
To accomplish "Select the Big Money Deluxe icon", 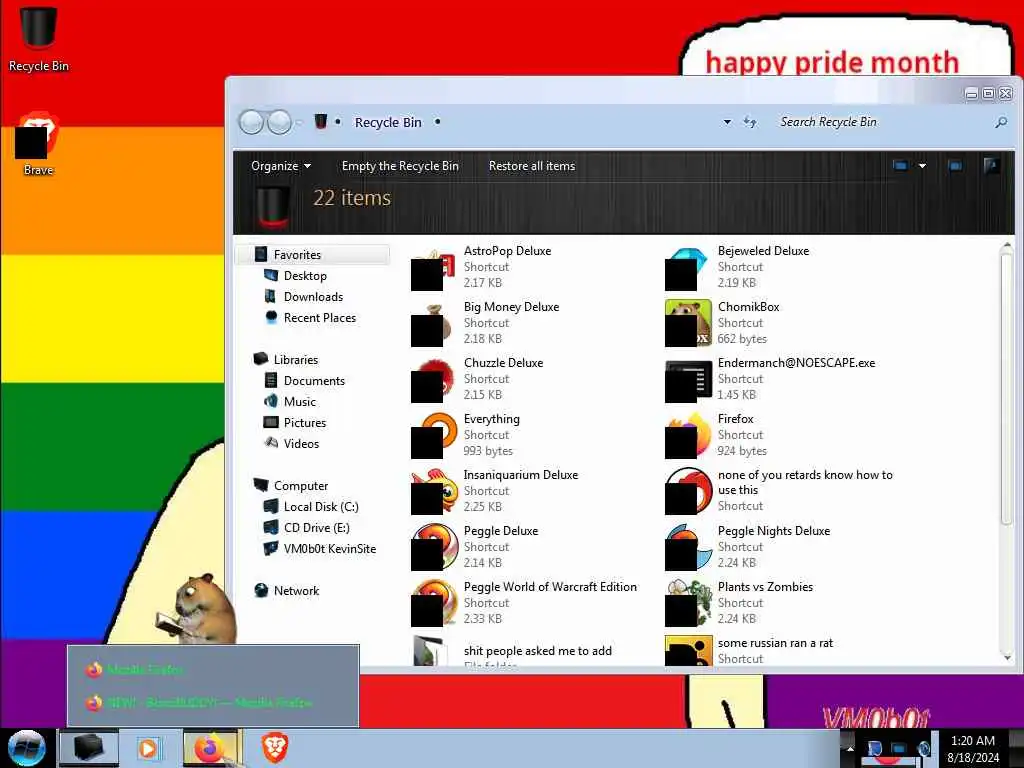I will (x=433, y=324).
